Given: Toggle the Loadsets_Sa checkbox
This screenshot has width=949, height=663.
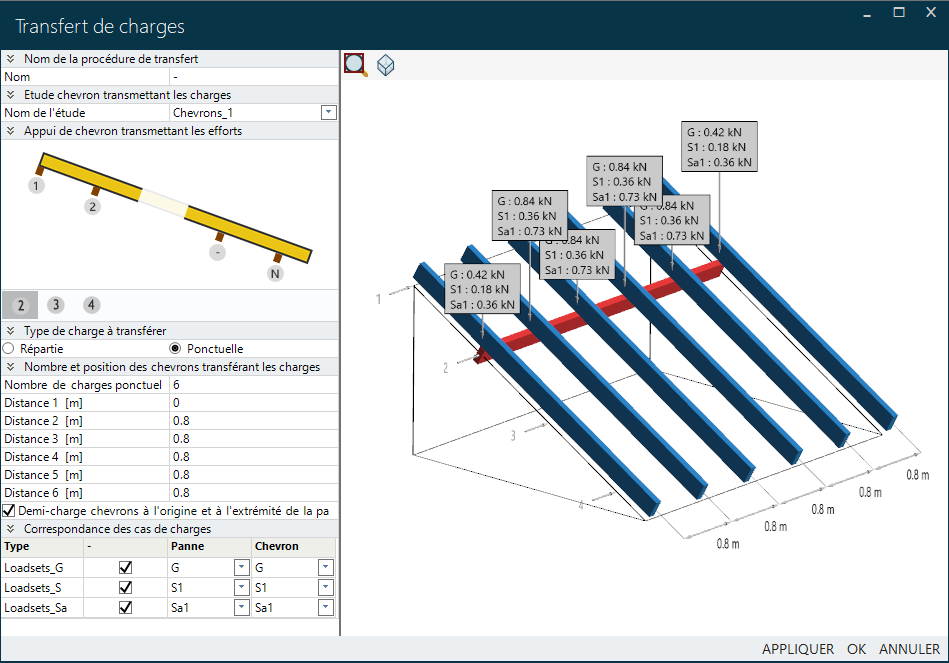Looking at the screenshot, I should tap(125, 607).
